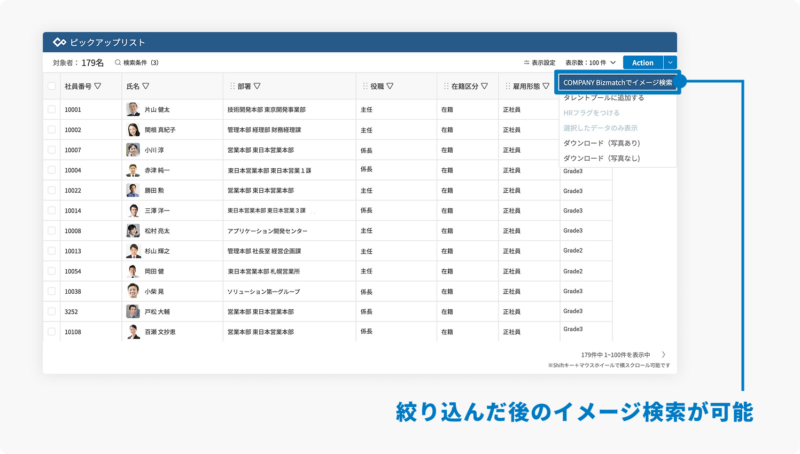Check the box for employee 10054
The image size is (800, 454).
[52, 271]
